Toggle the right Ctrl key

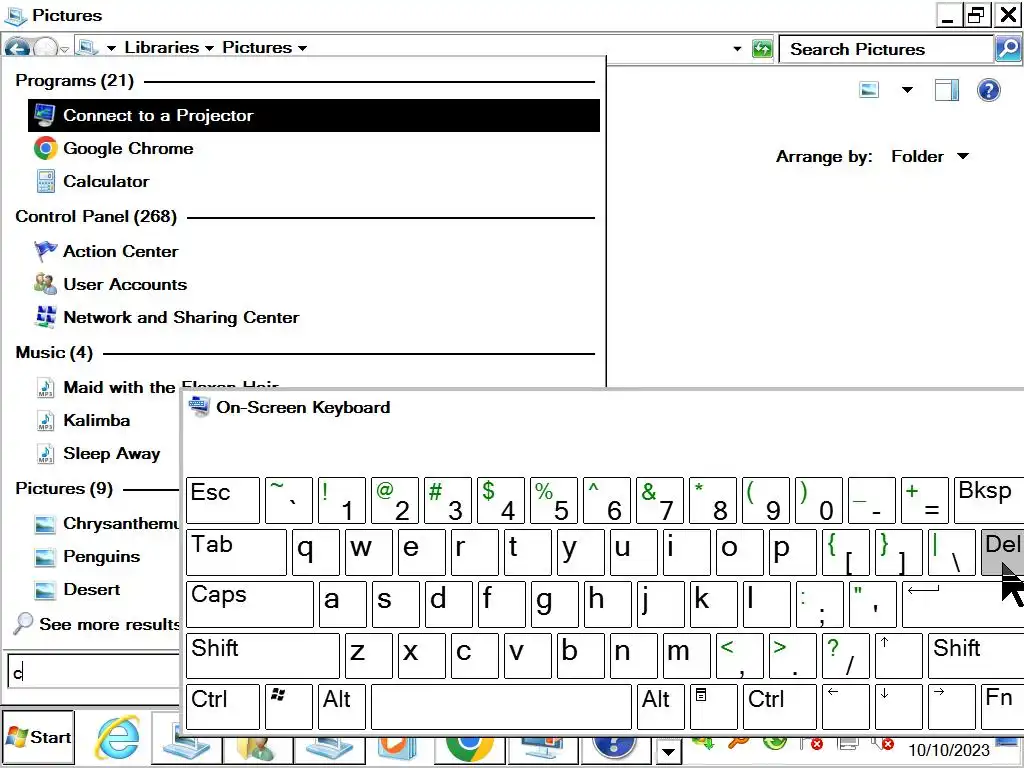click(780, 707)
